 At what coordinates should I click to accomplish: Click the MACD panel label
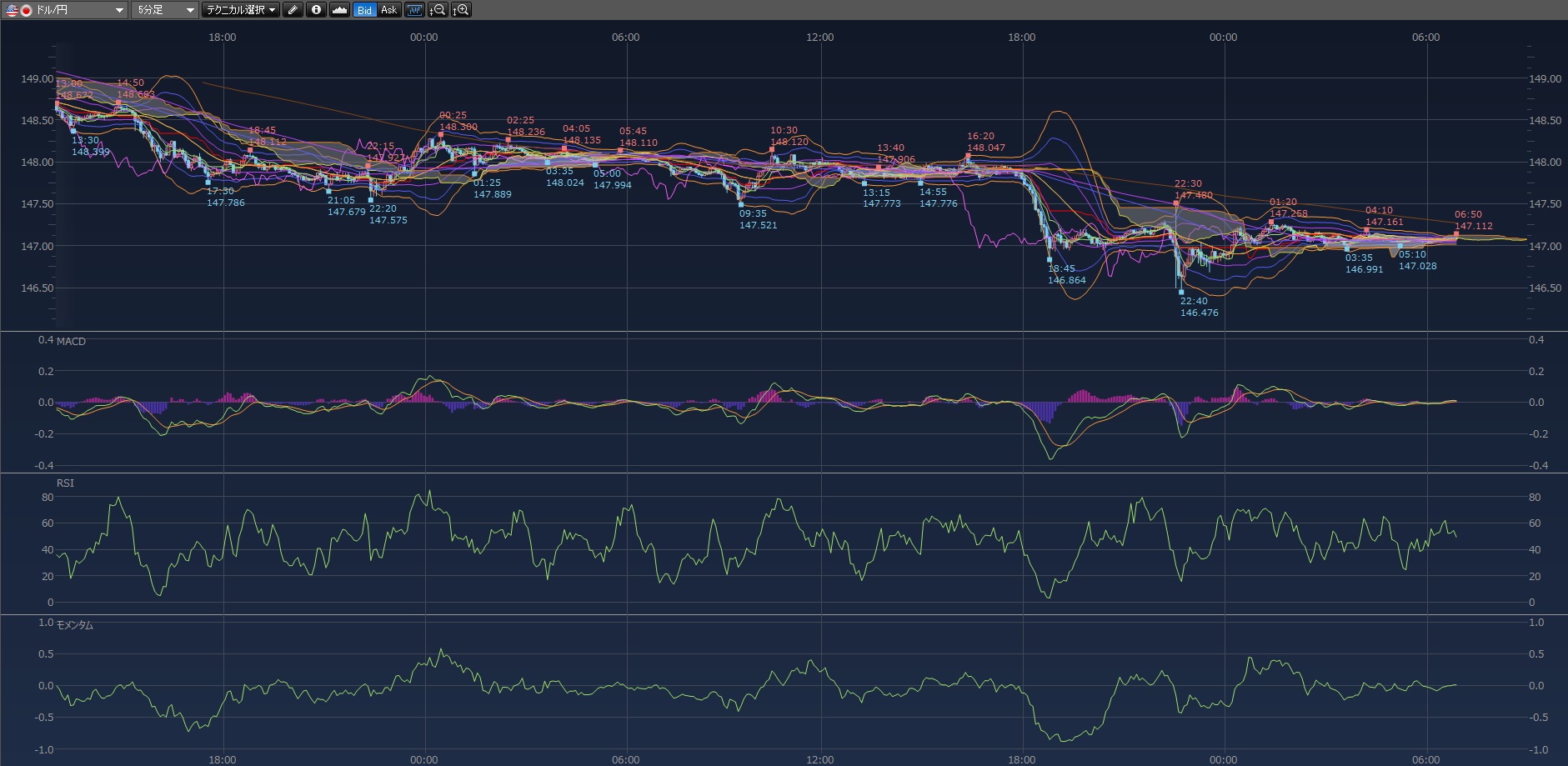click(71, 342)
